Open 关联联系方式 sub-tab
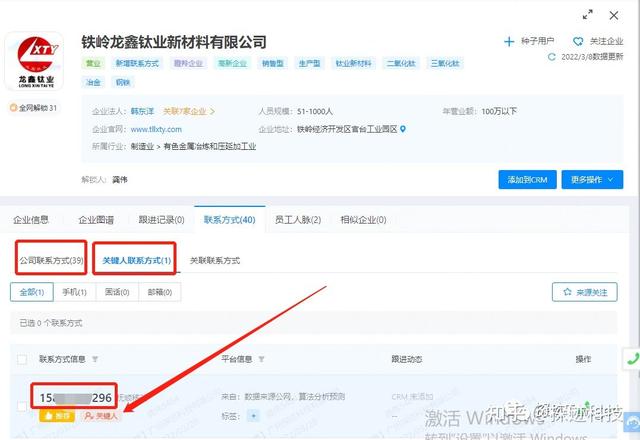 [215, 260]
